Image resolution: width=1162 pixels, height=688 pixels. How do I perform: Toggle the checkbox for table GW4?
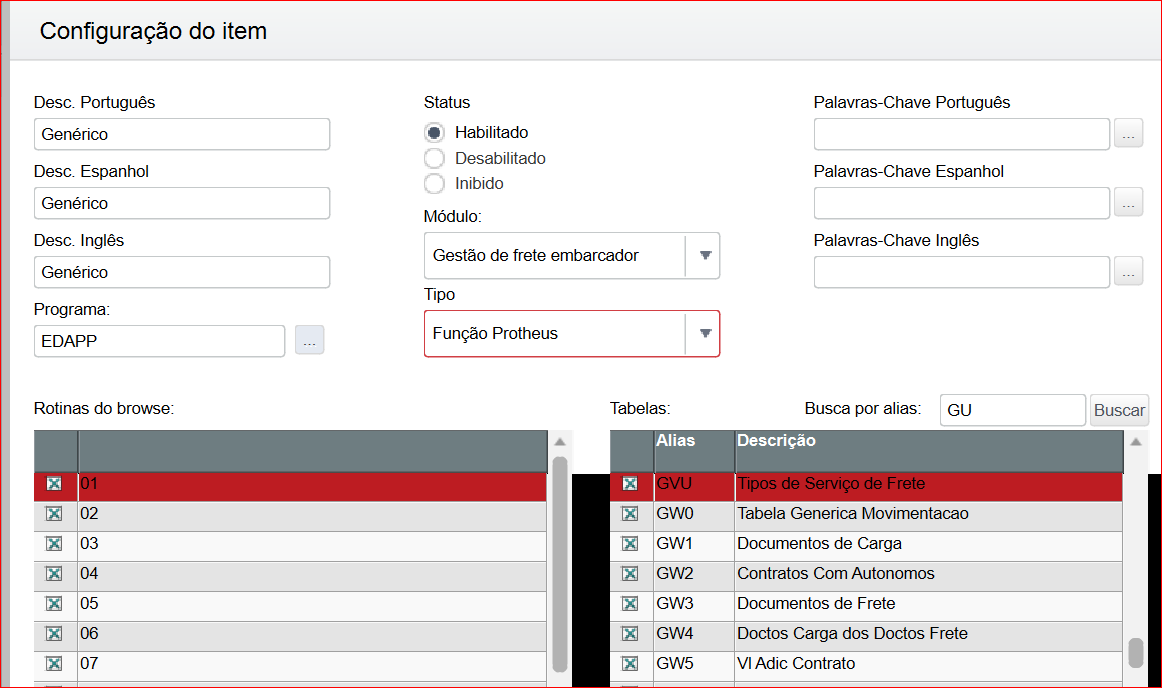[x=630, y=634]
